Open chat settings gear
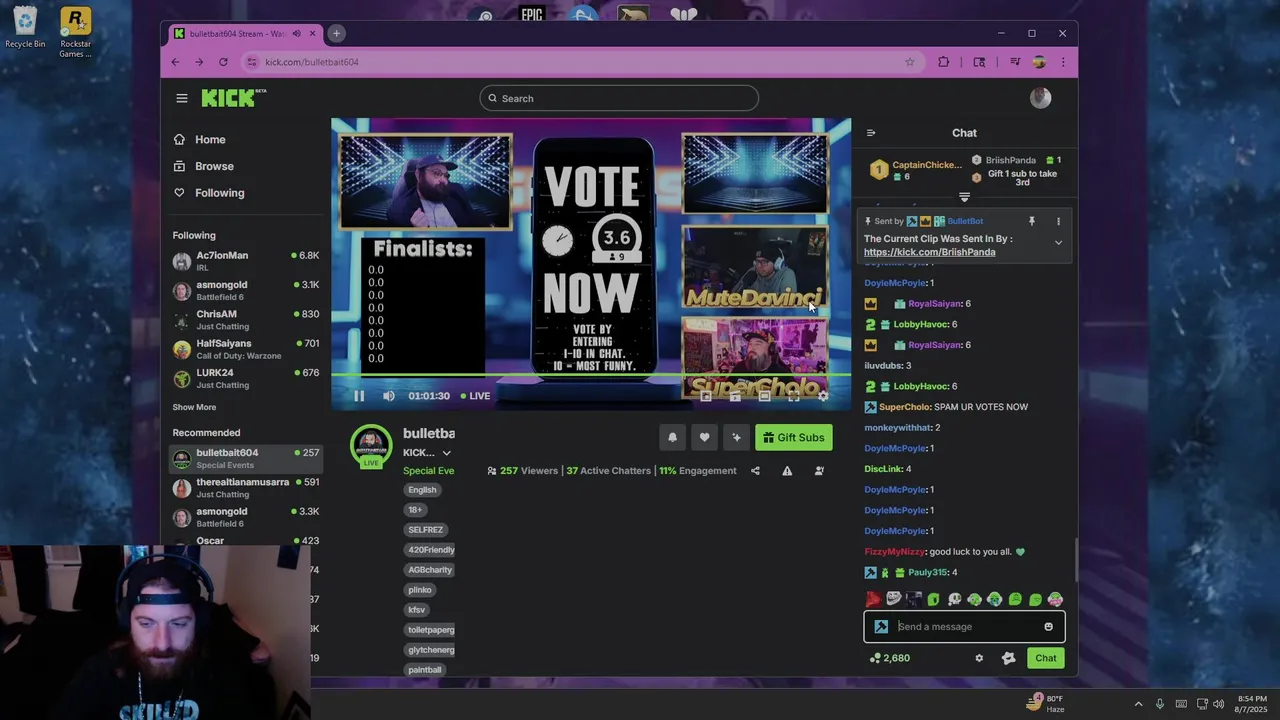The width and height of the screenshot is (1280, 720). (979, 658)
